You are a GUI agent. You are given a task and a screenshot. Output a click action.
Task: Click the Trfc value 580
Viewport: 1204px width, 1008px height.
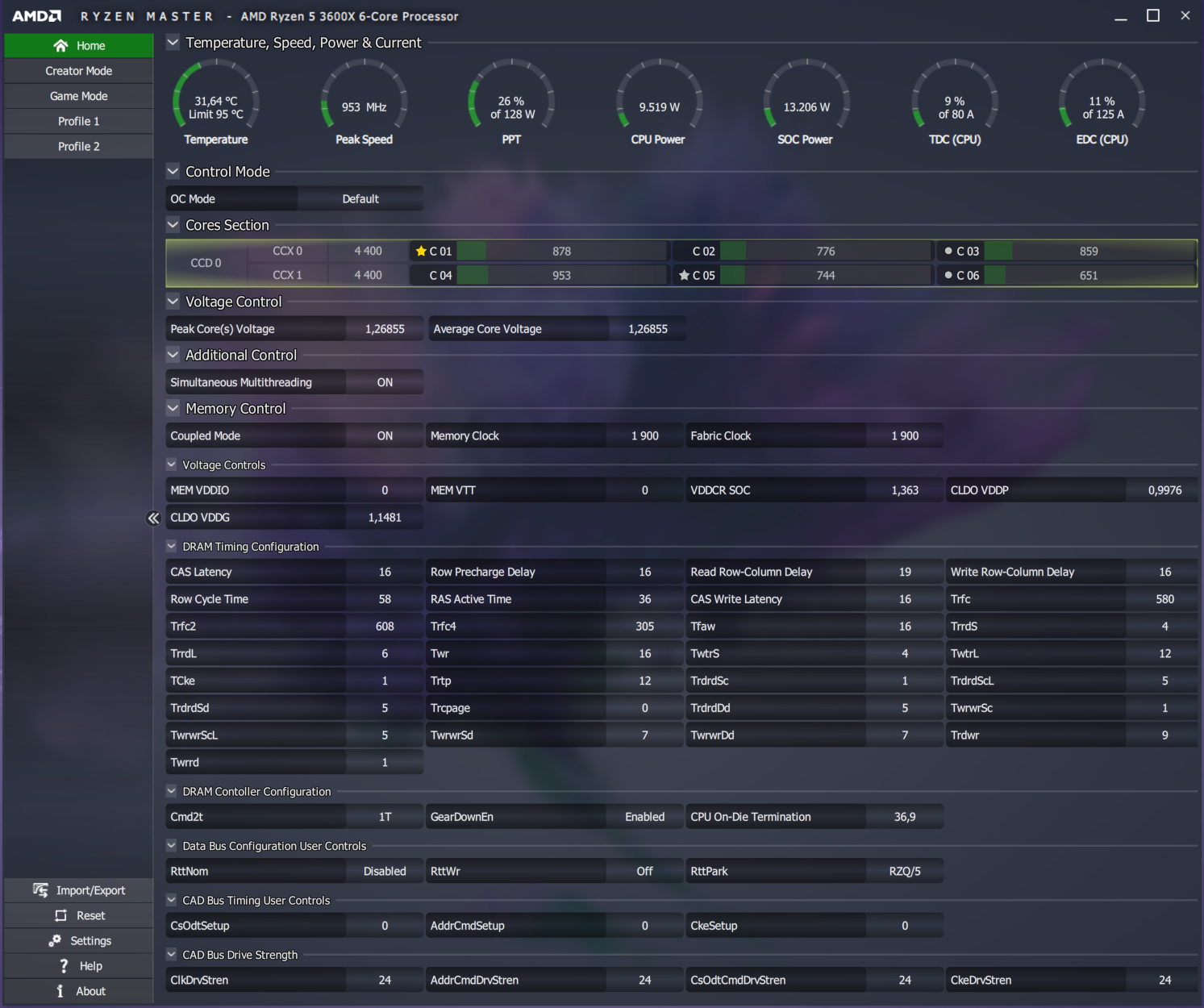(x=1164, y=599)
